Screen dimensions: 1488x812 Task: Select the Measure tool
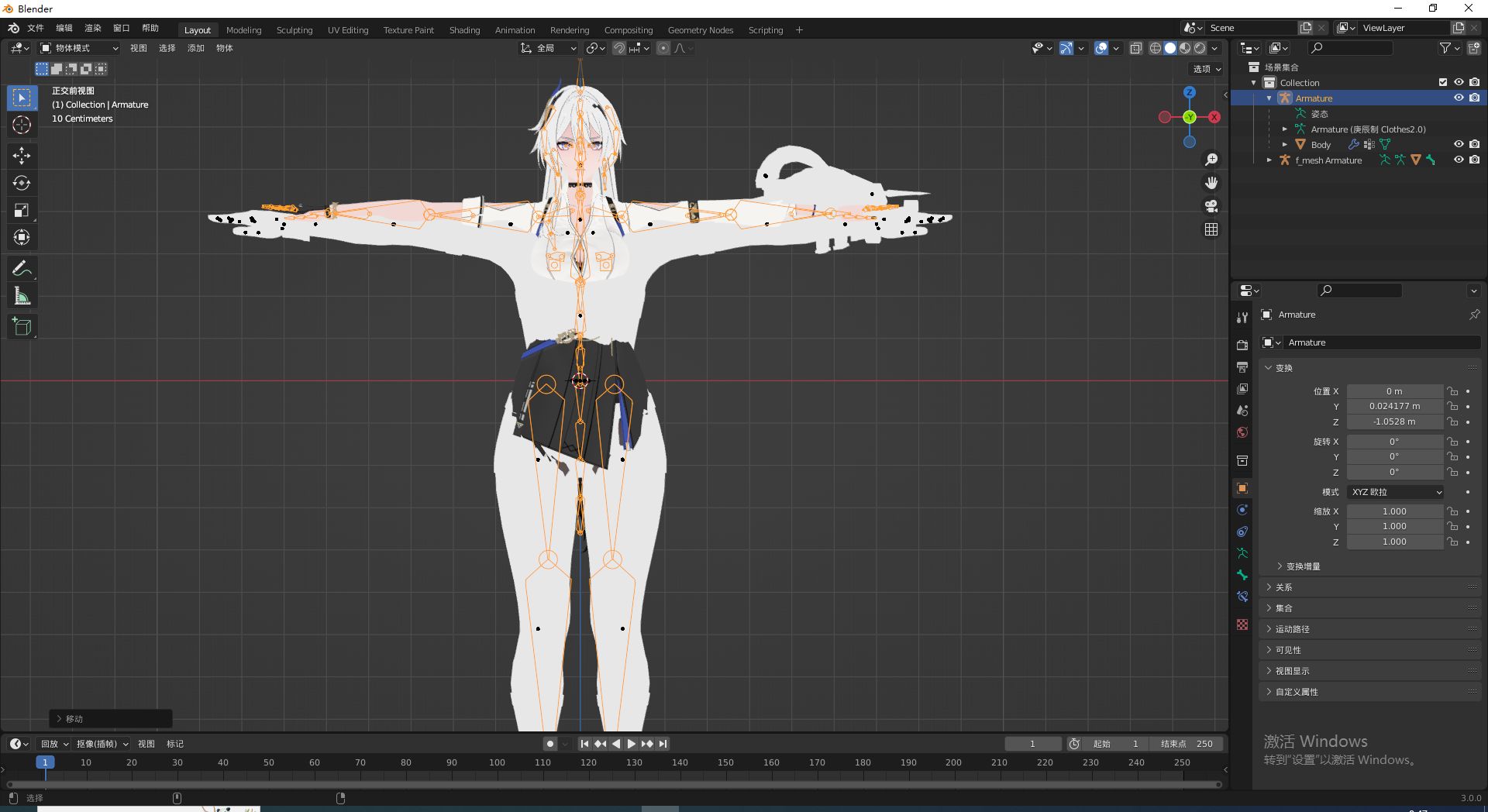click(x=22, y=295)
